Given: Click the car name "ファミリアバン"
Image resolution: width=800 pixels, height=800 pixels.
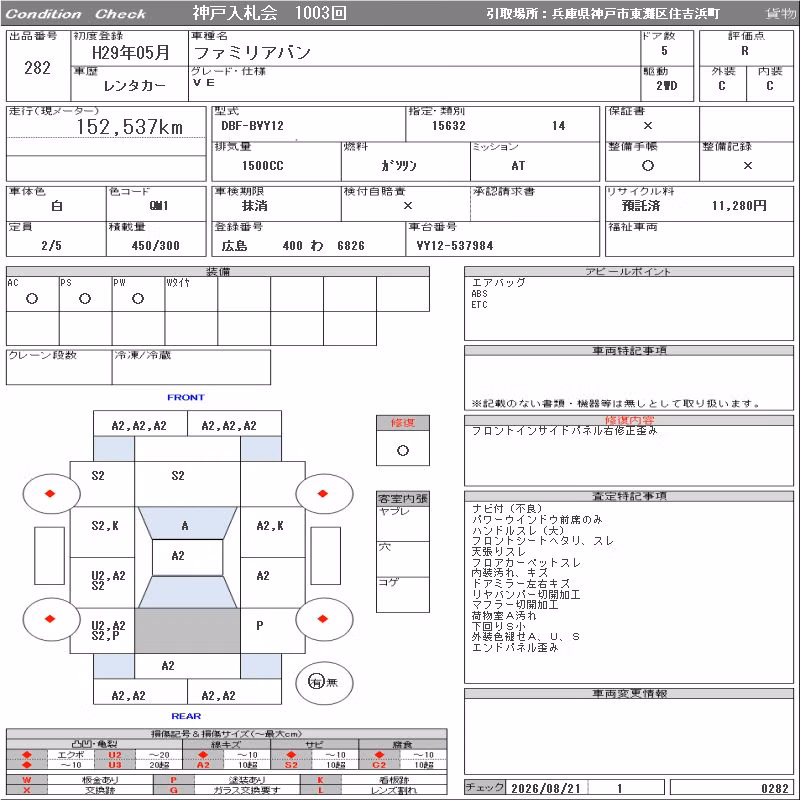Looking at the screenshot, I should [252, 52].
